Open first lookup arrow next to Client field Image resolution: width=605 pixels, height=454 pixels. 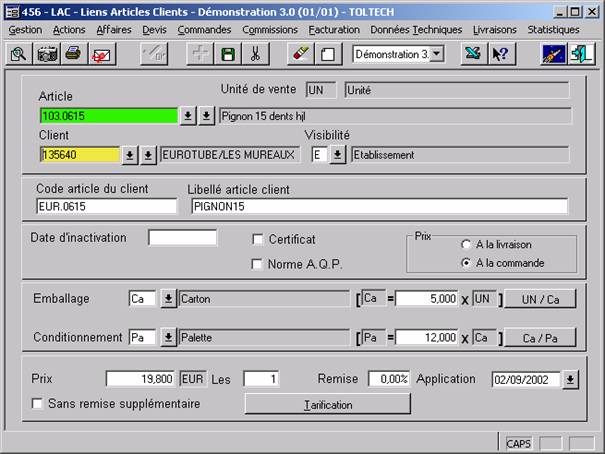click(130, 155)
